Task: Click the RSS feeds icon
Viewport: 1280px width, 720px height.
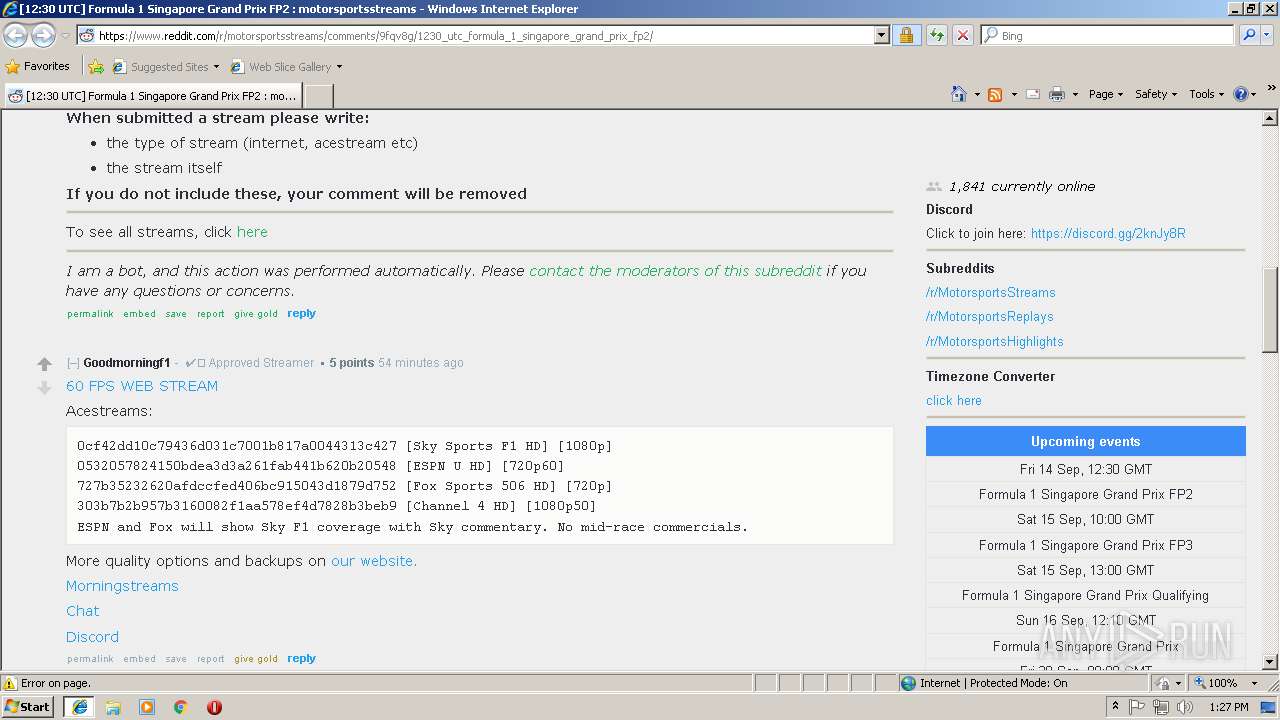Action: [x=995, y=94]
